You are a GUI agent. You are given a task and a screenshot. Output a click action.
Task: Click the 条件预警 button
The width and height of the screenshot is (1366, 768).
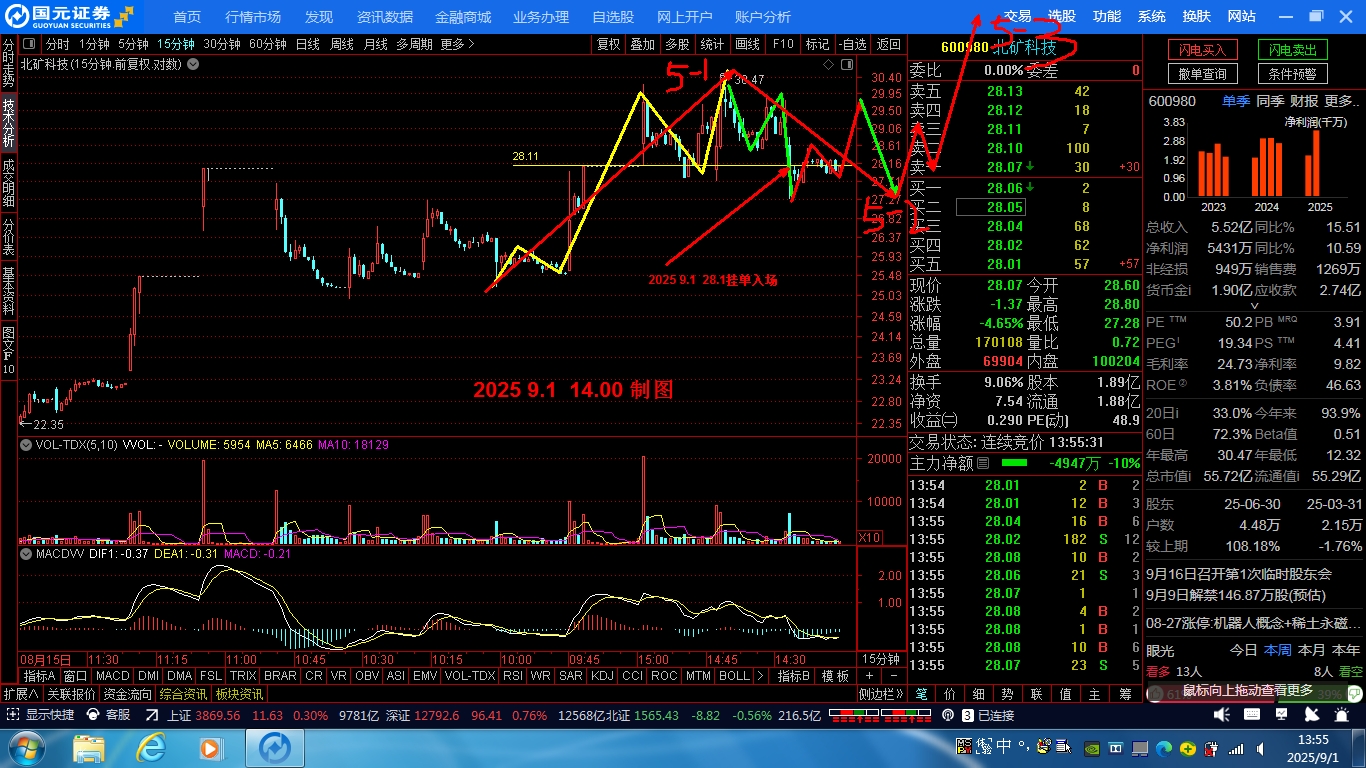coord(1293,74)
